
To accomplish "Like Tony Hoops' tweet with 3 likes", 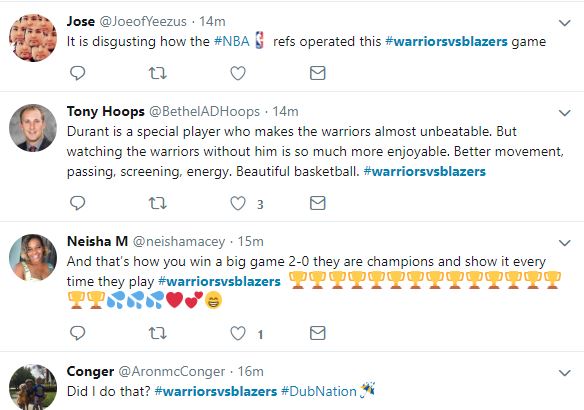I will tap(238, 203).
